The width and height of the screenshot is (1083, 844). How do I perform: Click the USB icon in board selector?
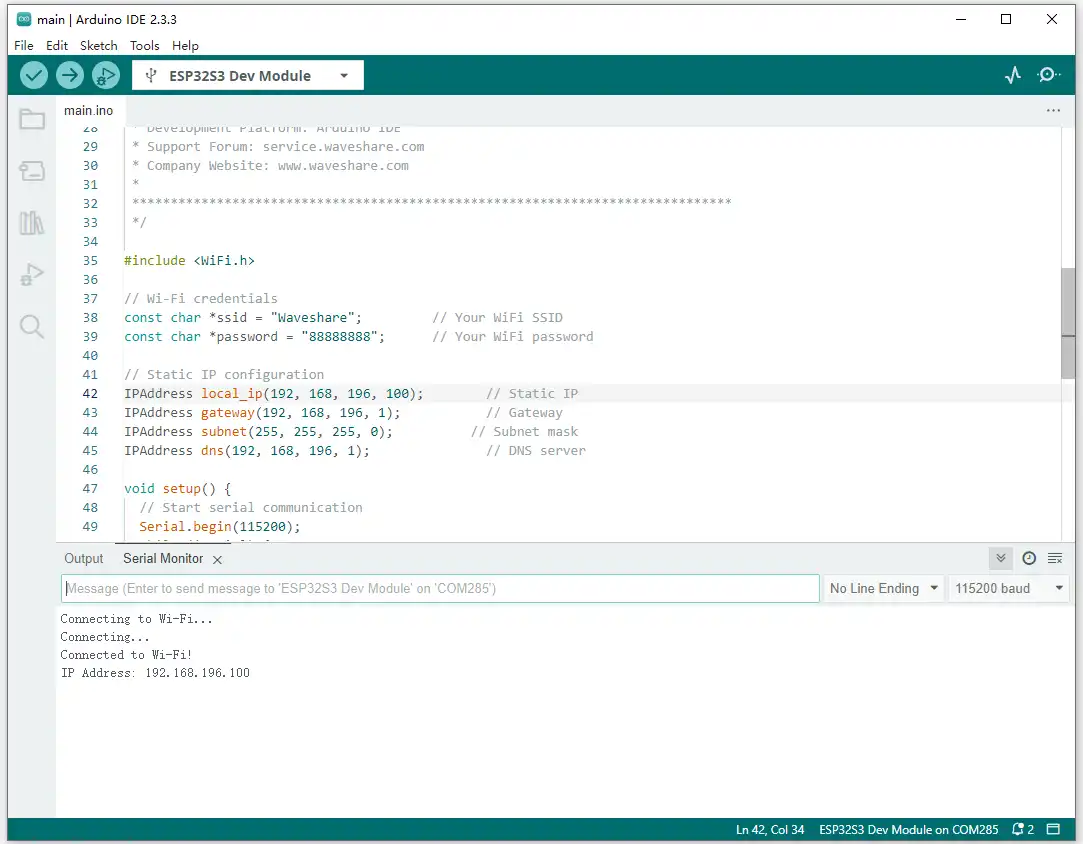(x=151, y=75)
